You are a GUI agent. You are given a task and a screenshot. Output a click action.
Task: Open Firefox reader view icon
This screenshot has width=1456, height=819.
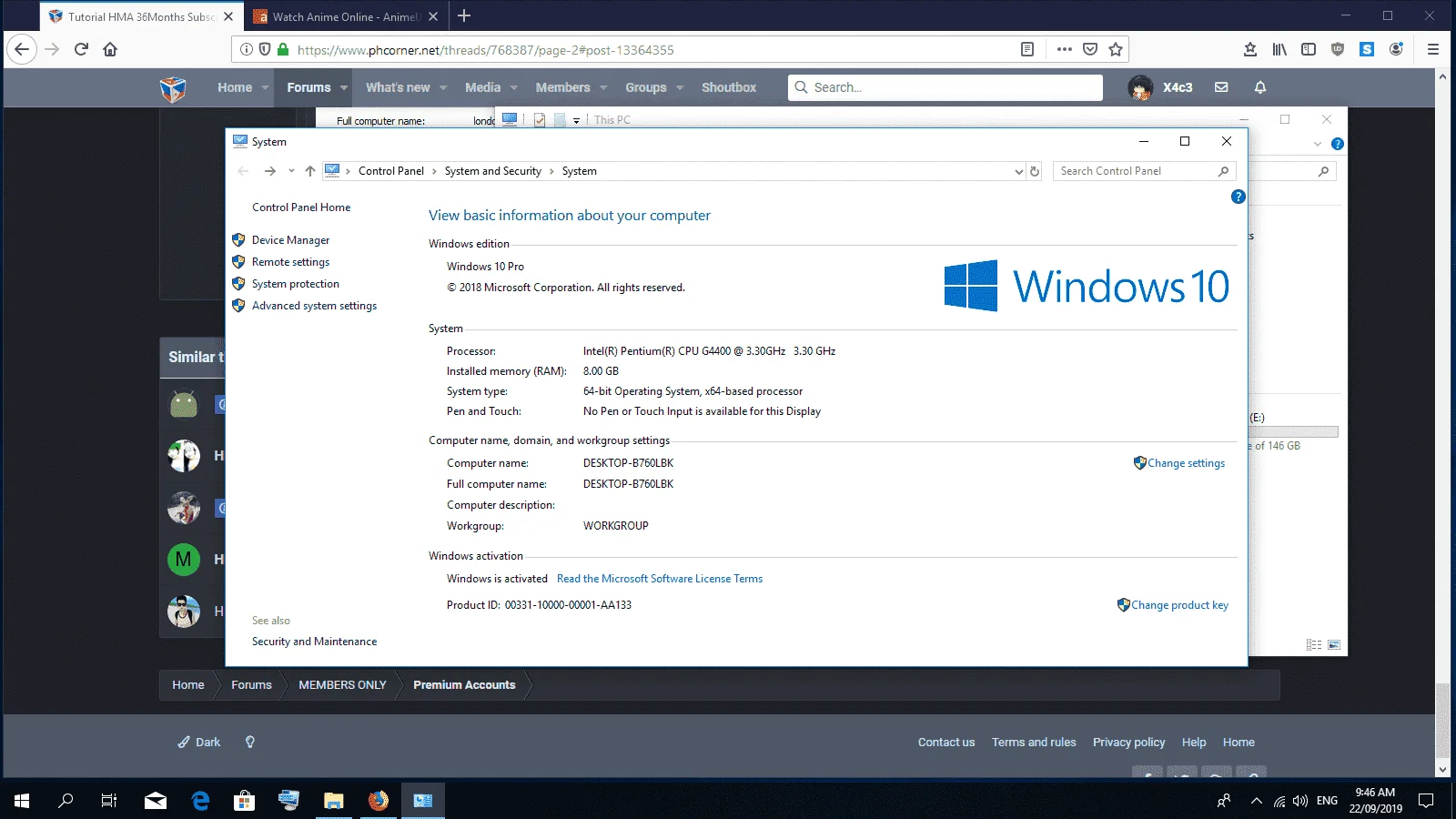coord(1027,50)
